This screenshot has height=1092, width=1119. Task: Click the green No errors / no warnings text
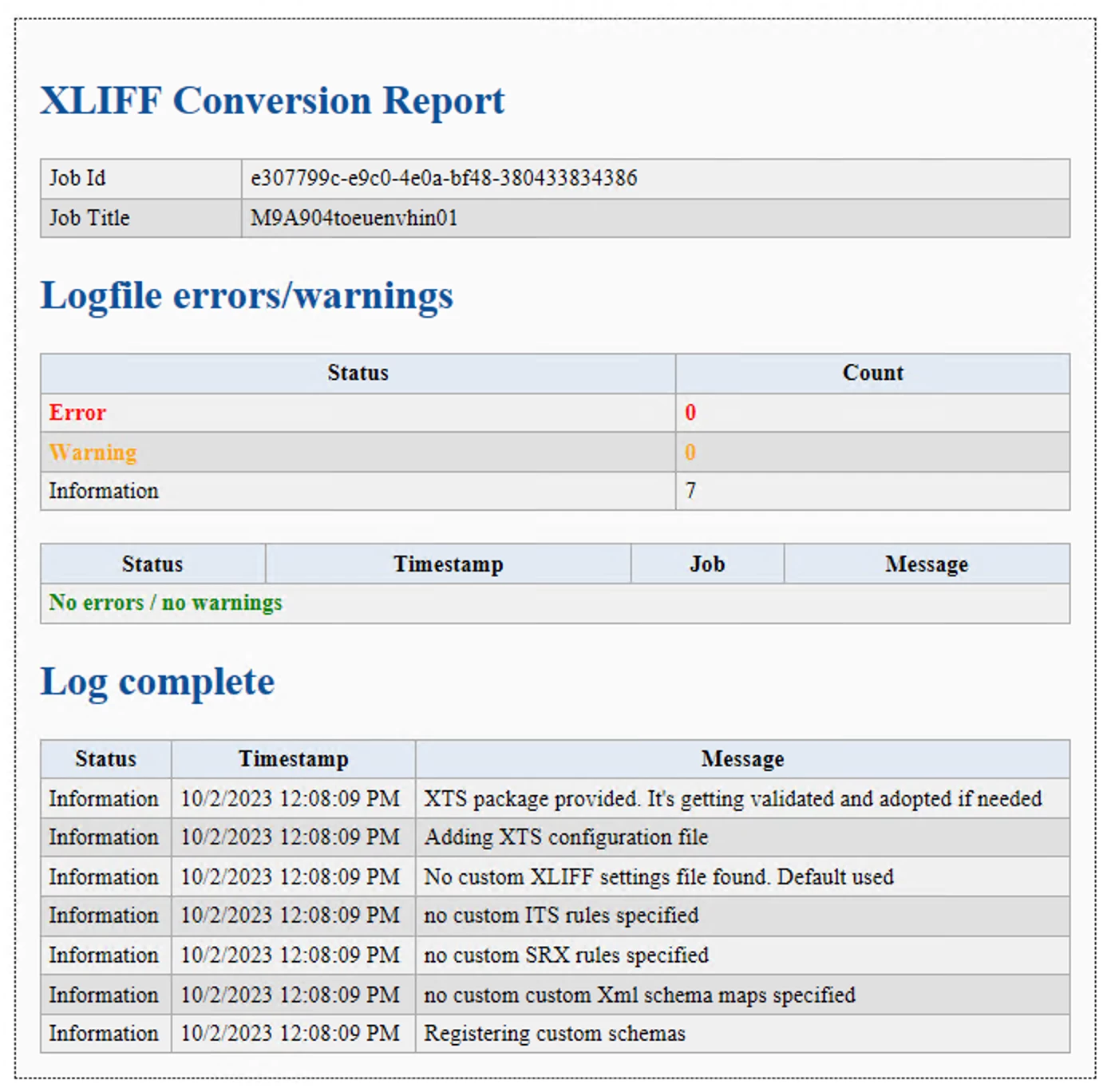point(166,603)
